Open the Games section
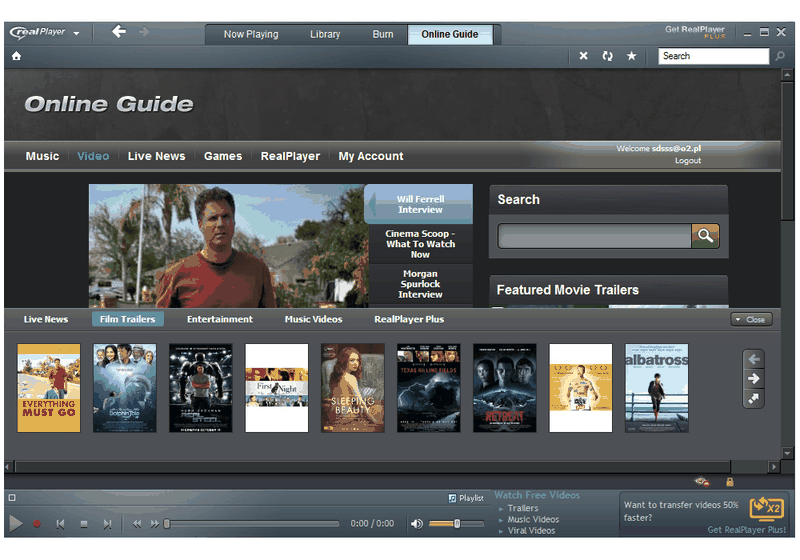This screenshot has height=560, width=800. pyautogui.click(x=223, y=156)
